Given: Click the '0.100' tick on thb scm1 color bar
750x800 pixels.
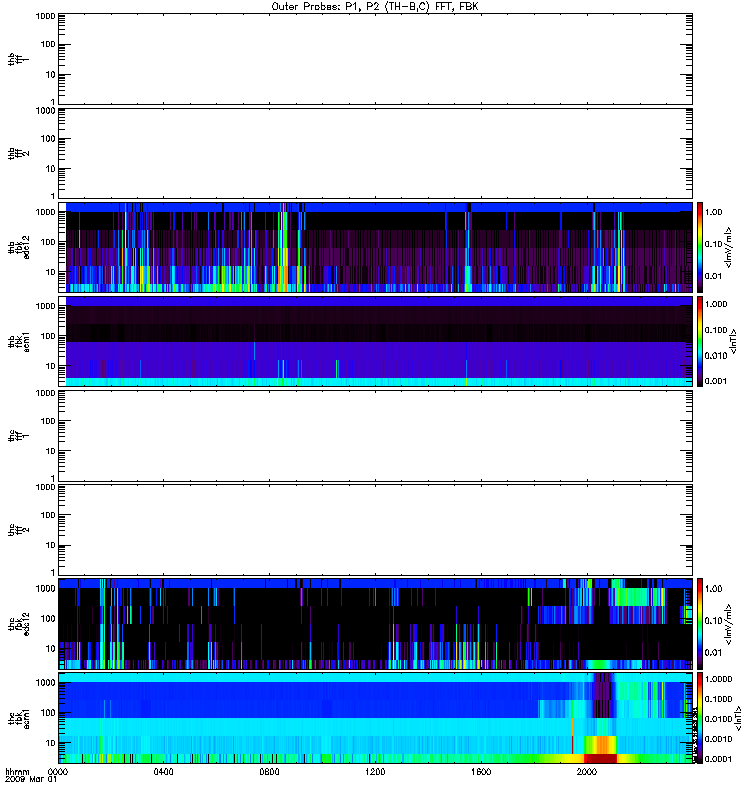Looking at the screenshot, I should click(716, 330).
